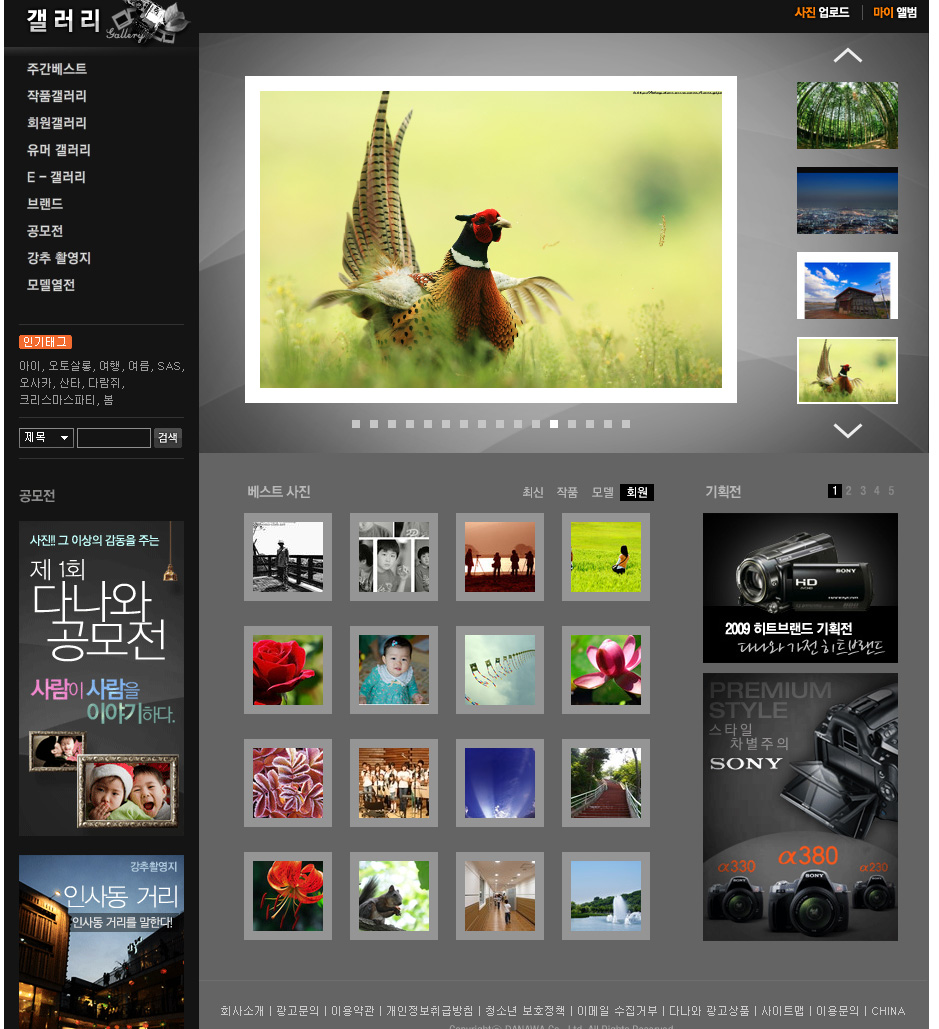Open the red rose thumbnail
The width and height of the screenshot is (939, 1029).
coord(288,670)
